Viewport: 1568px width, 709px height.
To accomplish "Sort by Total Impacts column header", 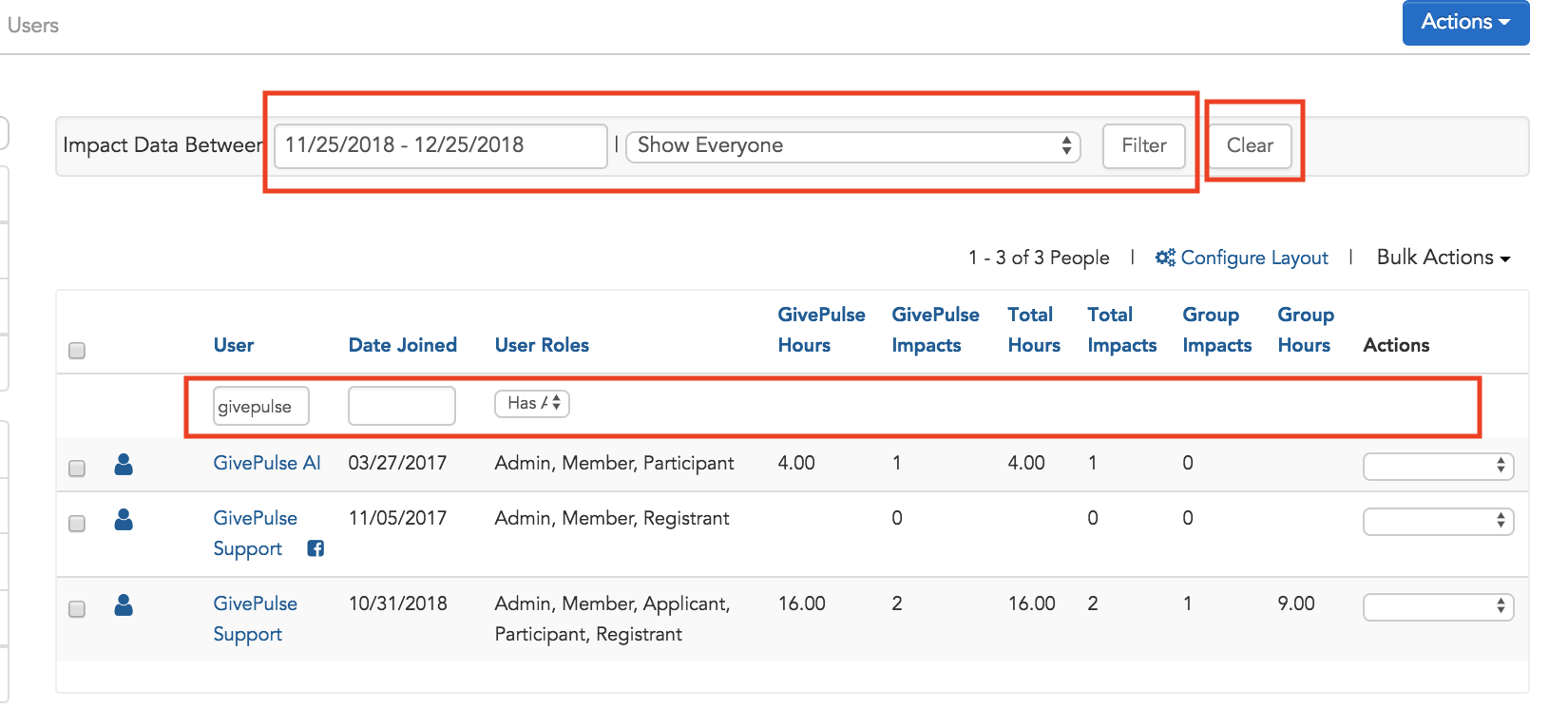I will tap(1122, 330).
